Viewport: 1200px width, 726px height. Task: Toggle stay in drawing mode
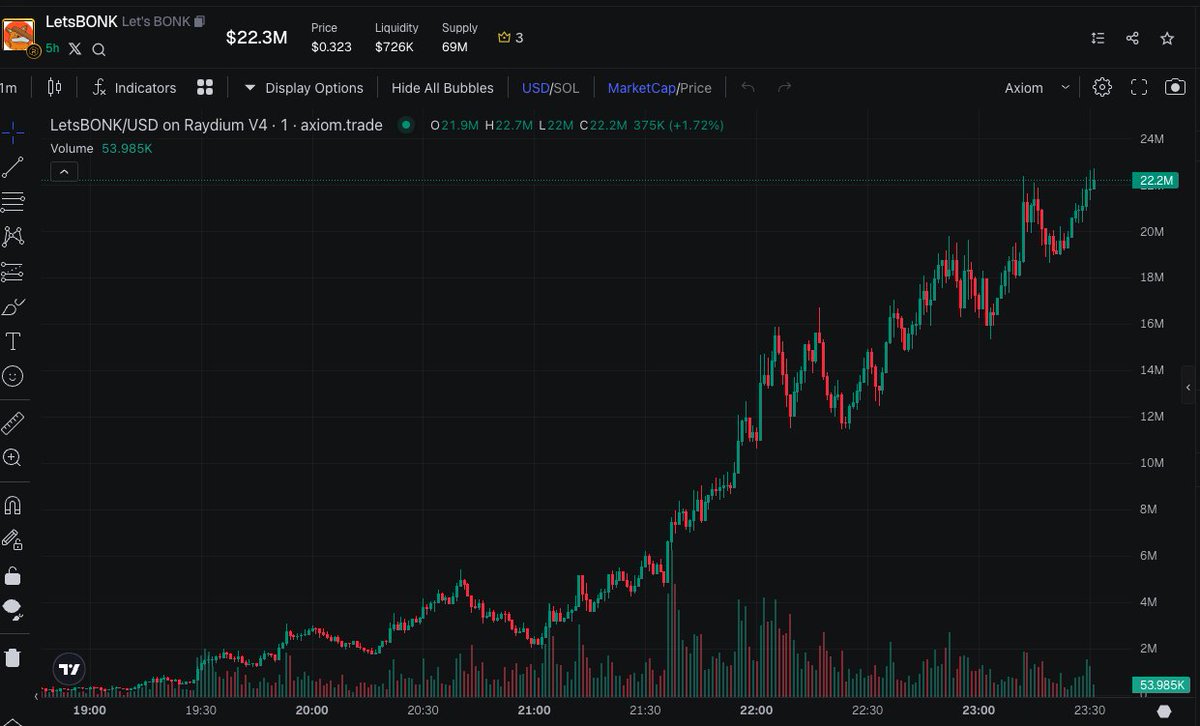pyautogui.click(x=12, y=540)
